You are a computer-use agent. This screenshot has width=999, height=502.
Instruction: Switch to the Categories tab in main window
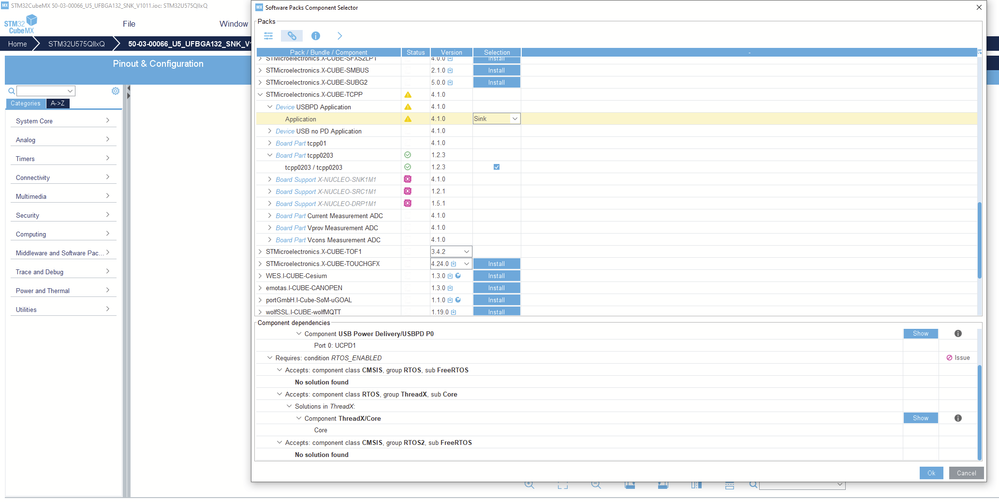(25, 103)
